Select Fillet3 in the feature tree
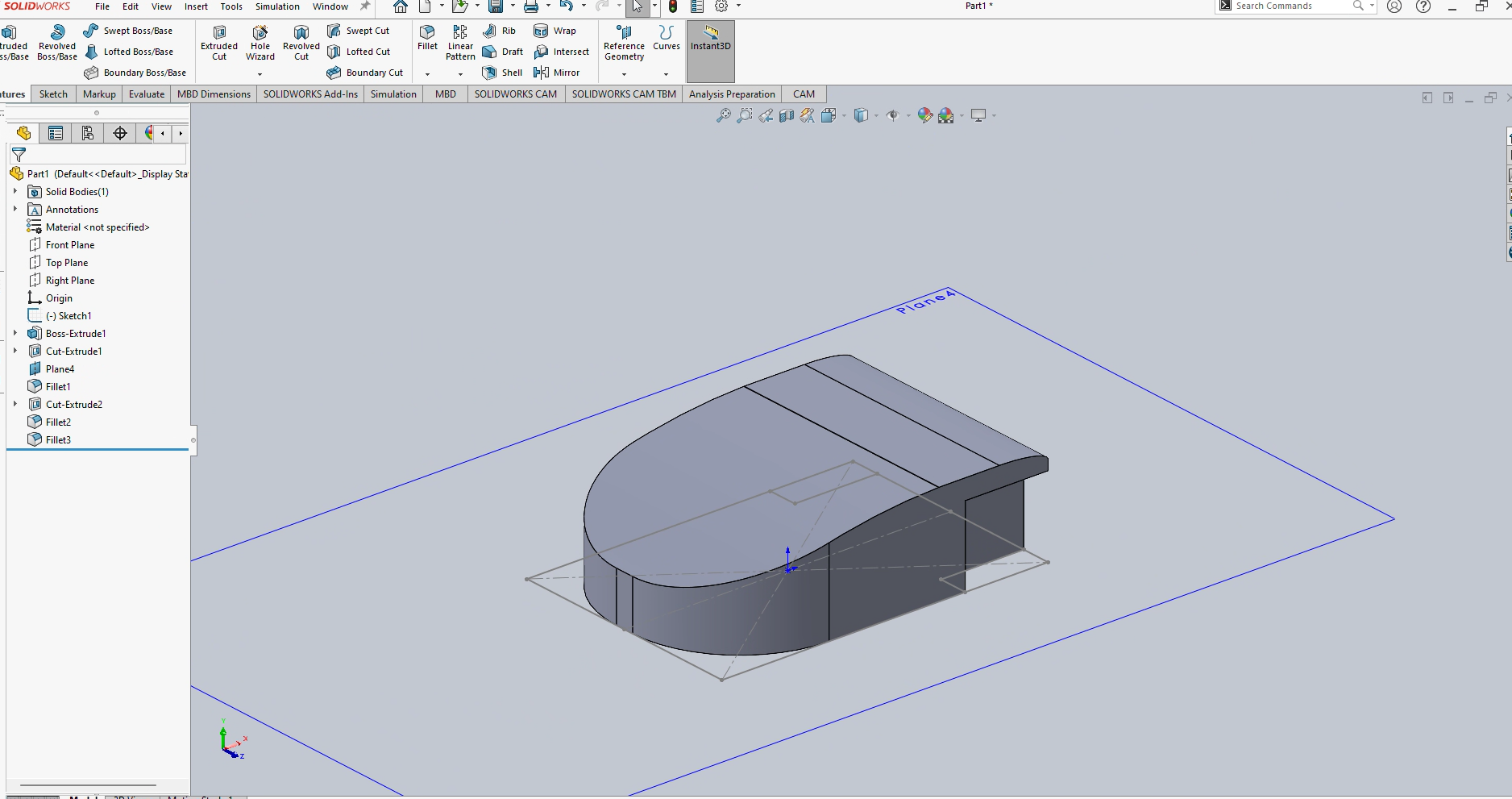 [x=58, y=439]
